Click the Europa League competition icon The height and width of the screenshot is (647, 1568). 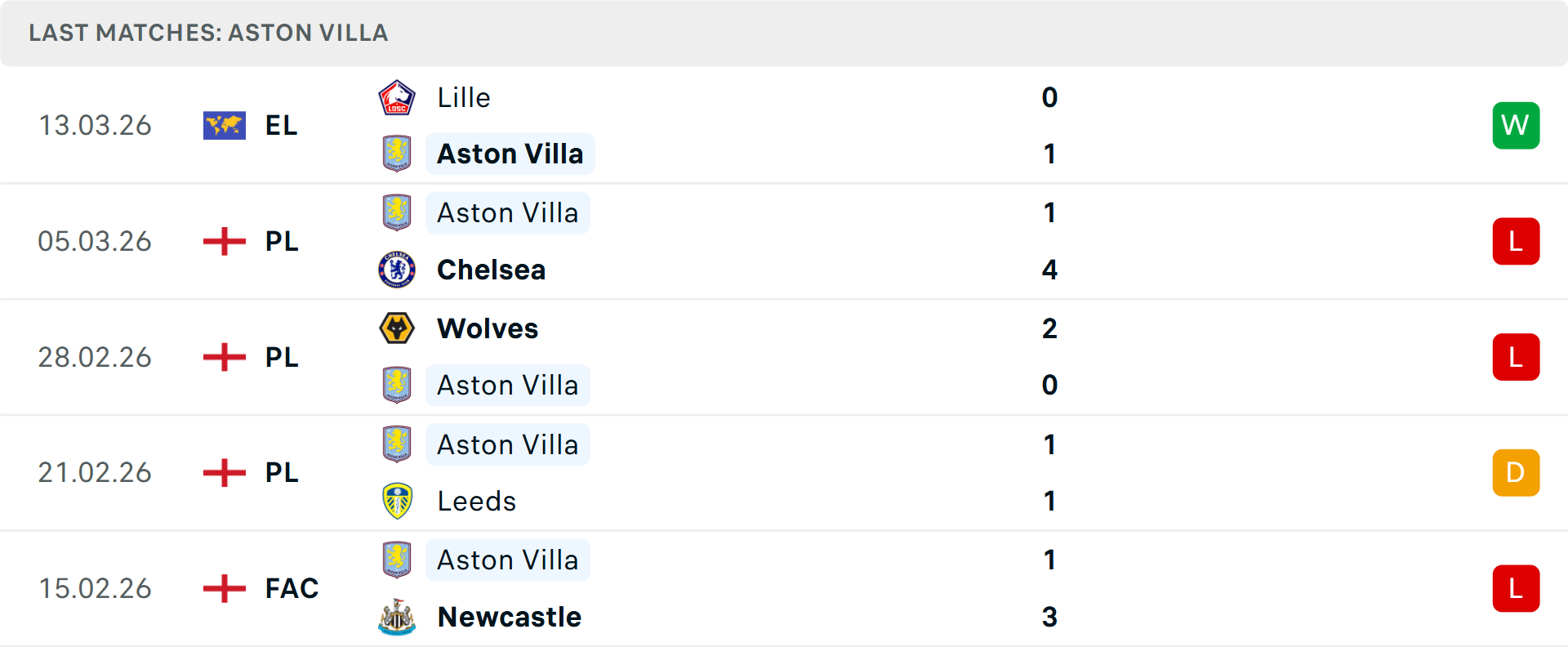pyautogui.click(x=225, y=125)
